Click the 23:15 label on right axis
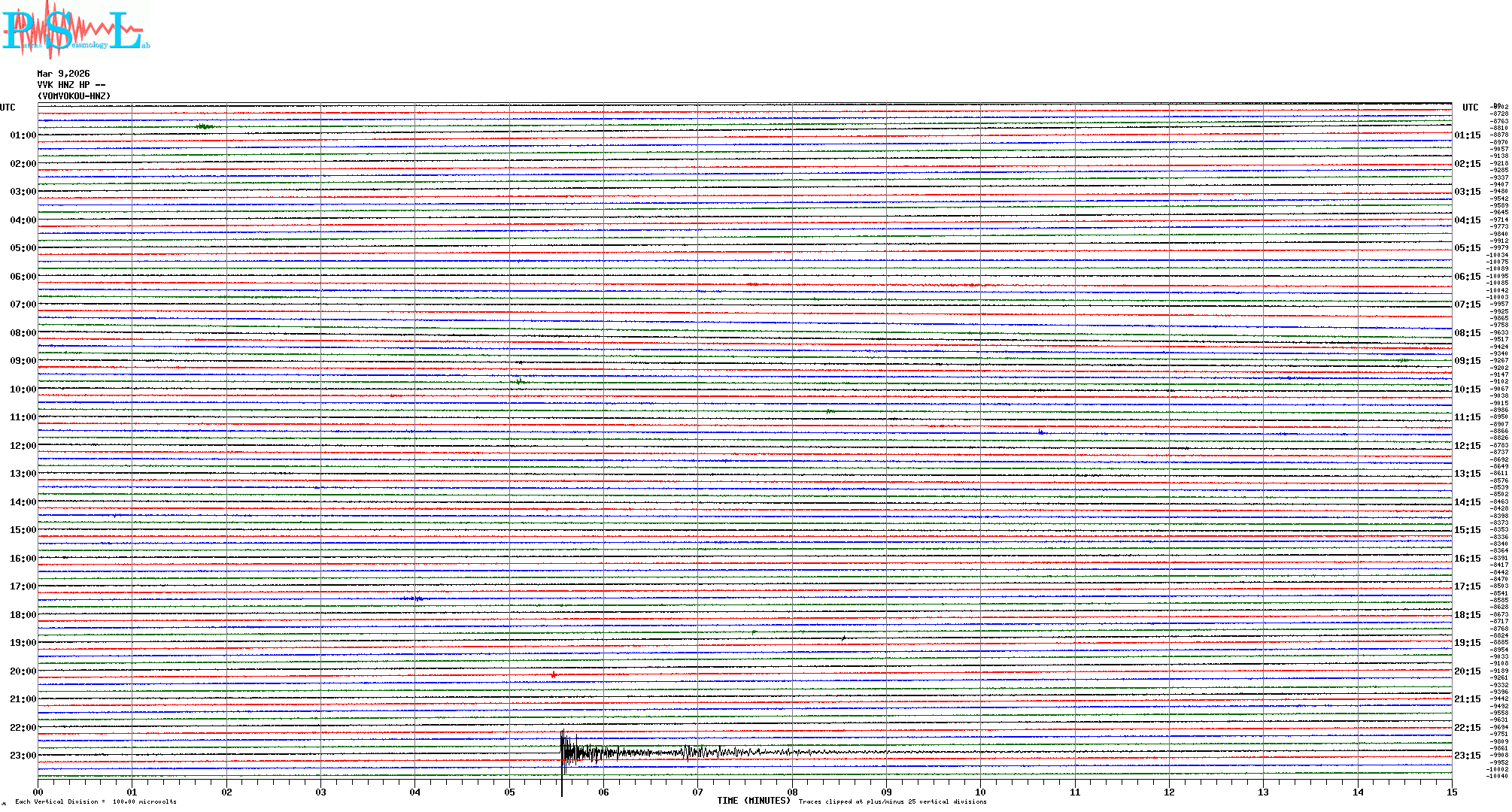This screenshot has height=812, width=1512. [1467, 756]
